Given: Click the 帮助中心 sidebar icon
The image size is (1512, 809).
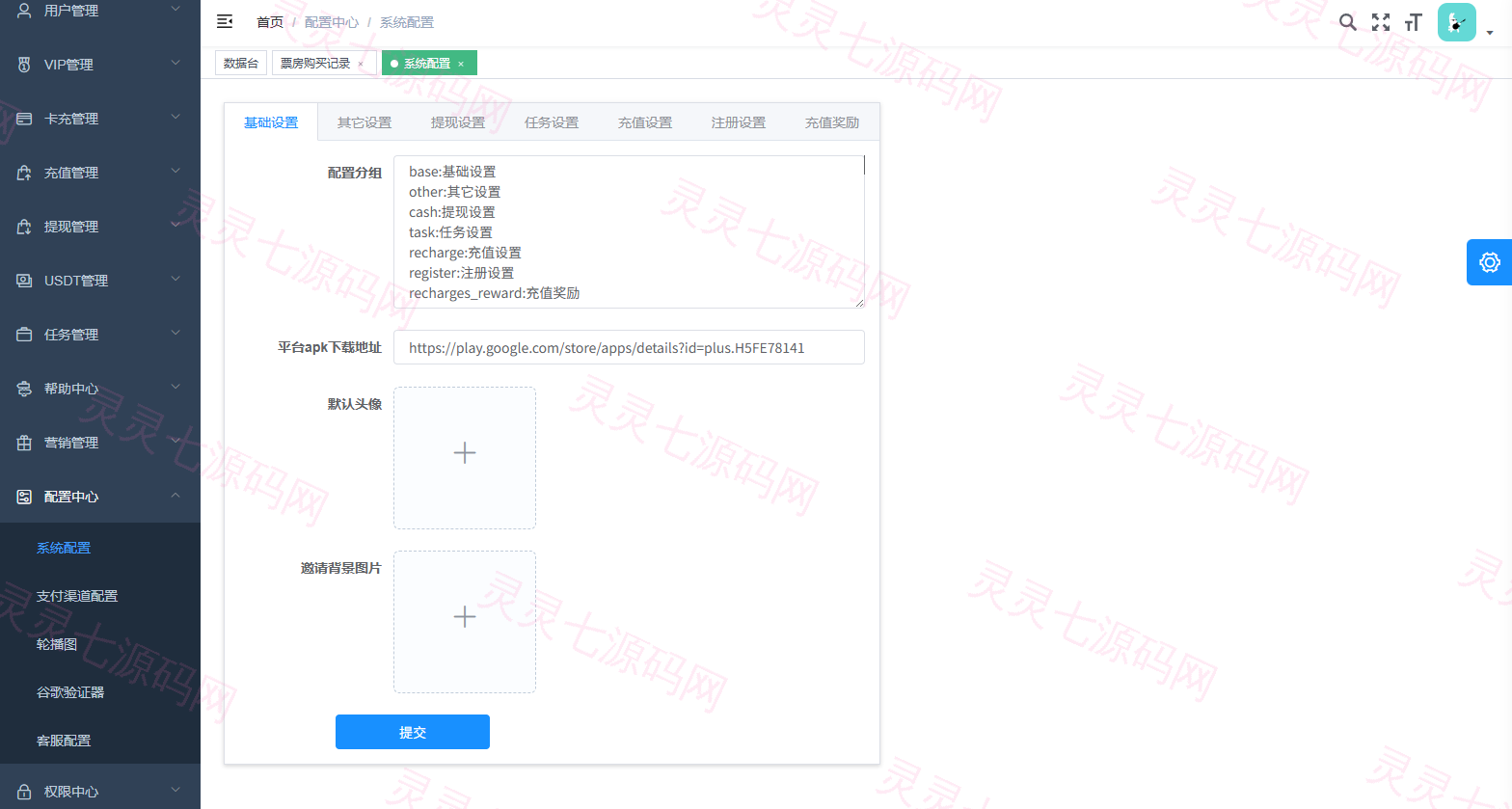Looking at the screenshot, I should [24, 389].
